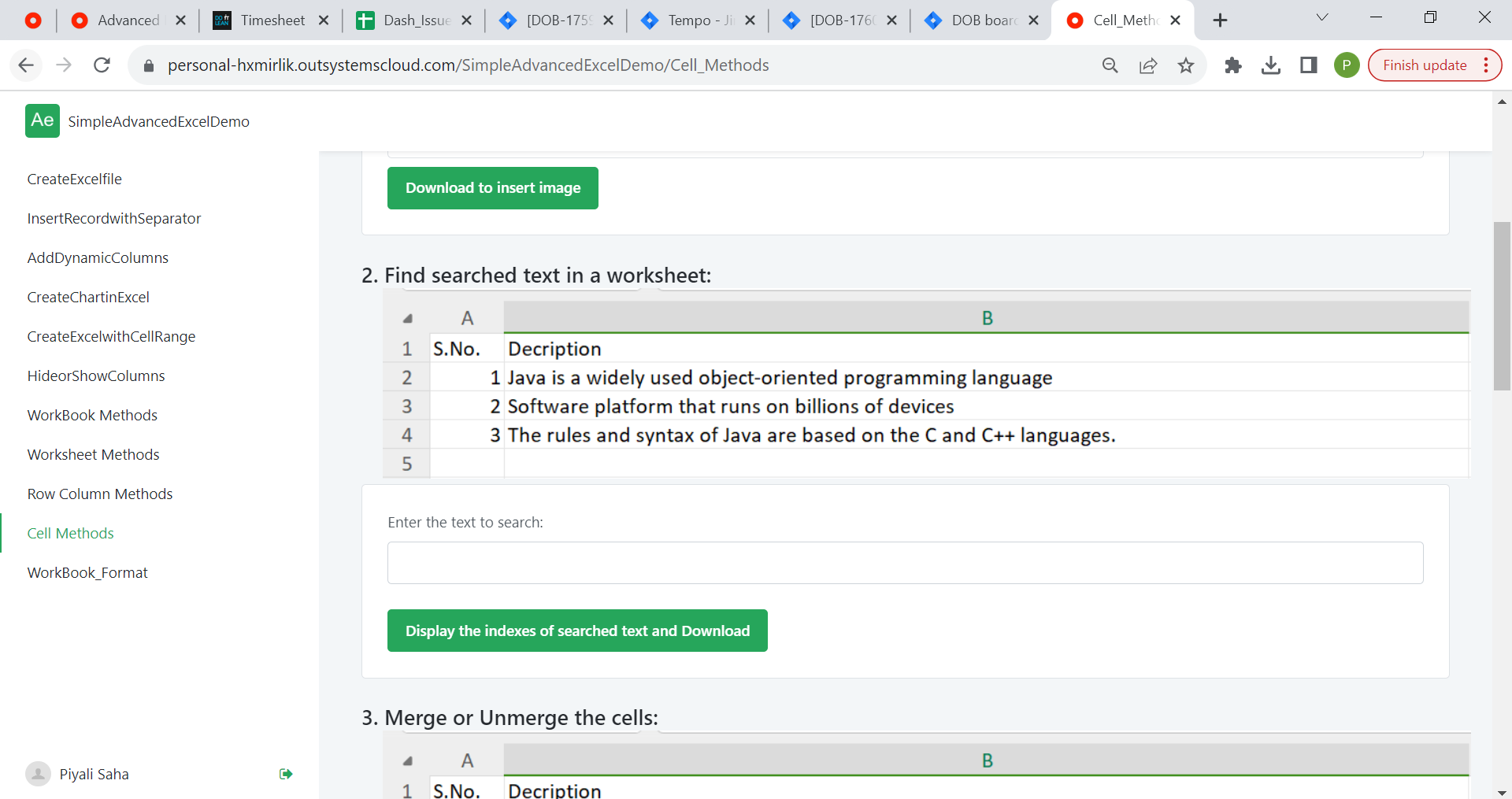
Task: Click the select-all triangle in the worksheet corner
Action: 407,318
